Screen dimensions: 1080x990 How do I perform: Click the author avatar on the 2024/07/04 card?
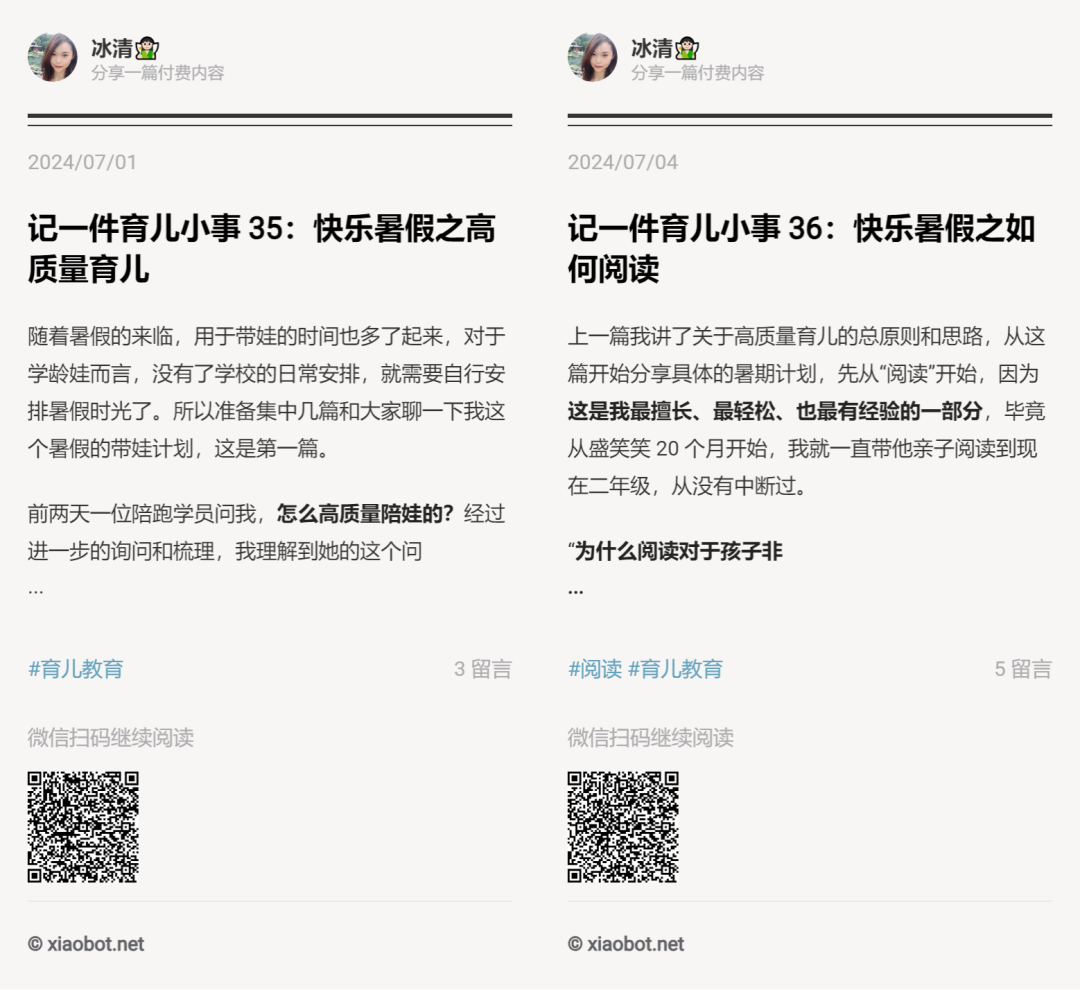point(592,57)
